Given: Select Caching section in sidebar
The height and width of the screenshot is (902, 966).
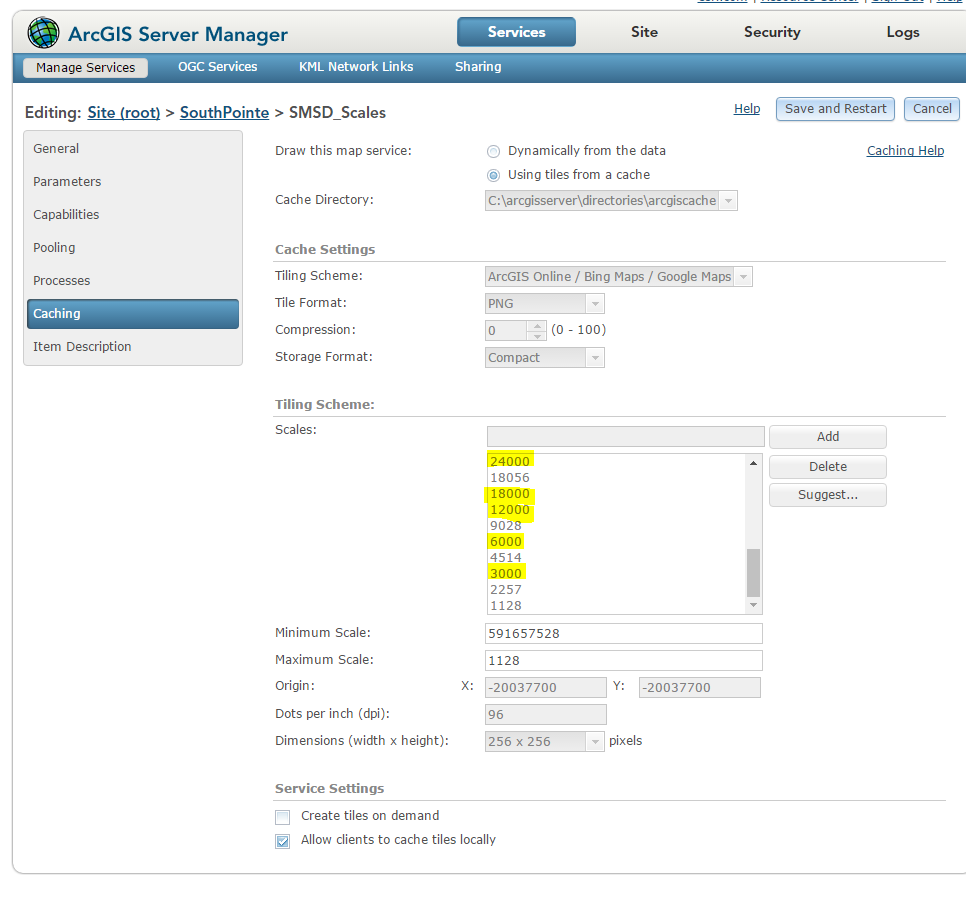Looking at the screenshot, I should pos(132,314).
